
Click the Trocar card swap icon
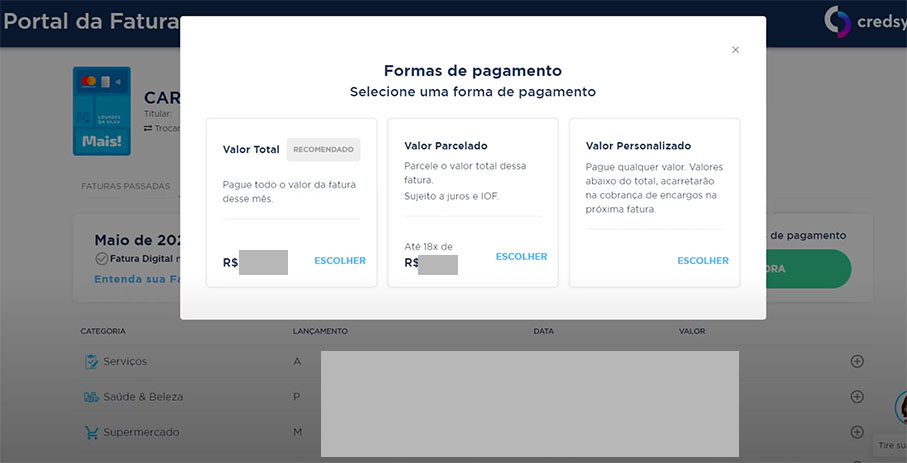pos(148,128)
